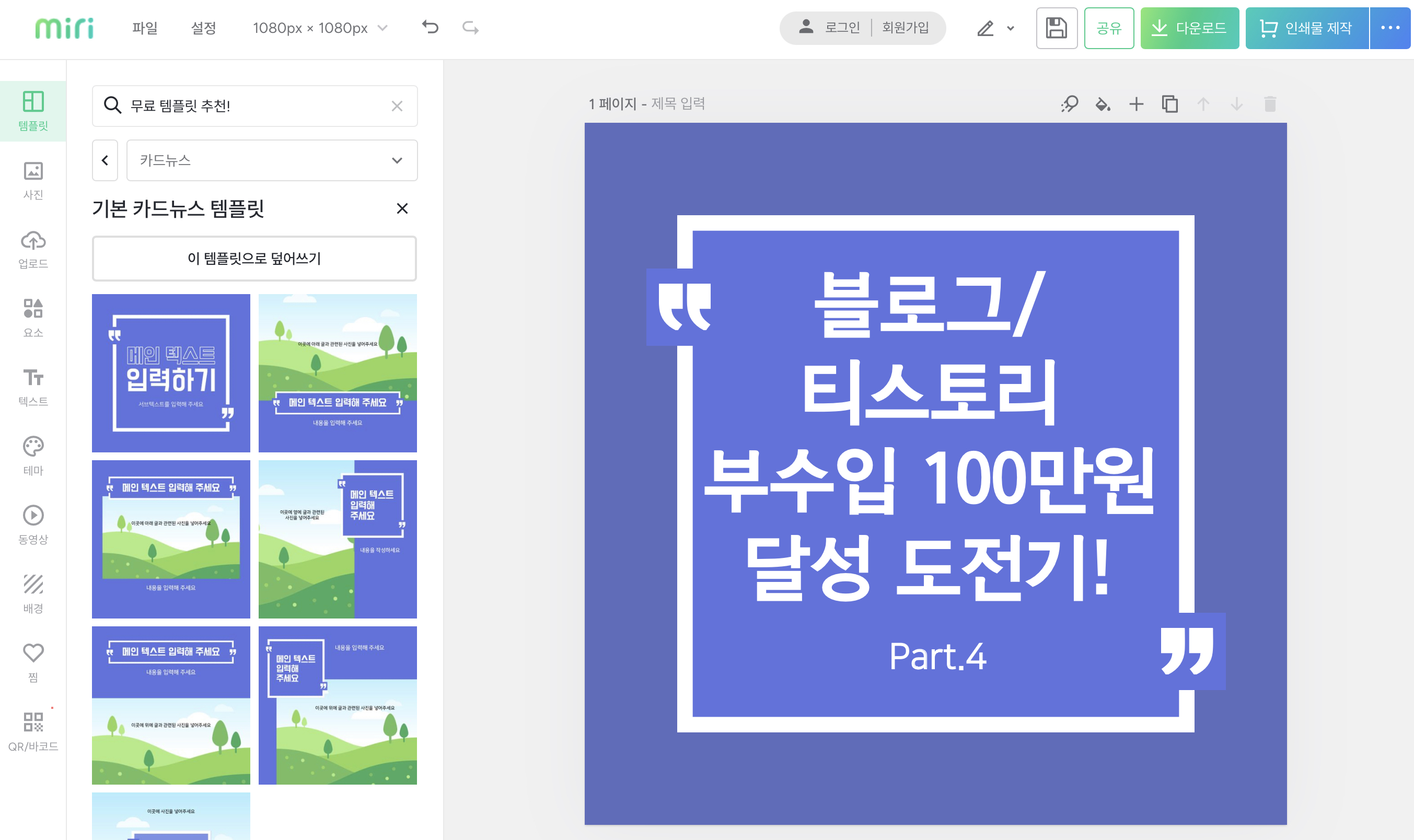Viewport: 1414px width, 840px height.
Task: Close the 기본 카드뉴스 템플릿 panel
Action: coord(402,209)
